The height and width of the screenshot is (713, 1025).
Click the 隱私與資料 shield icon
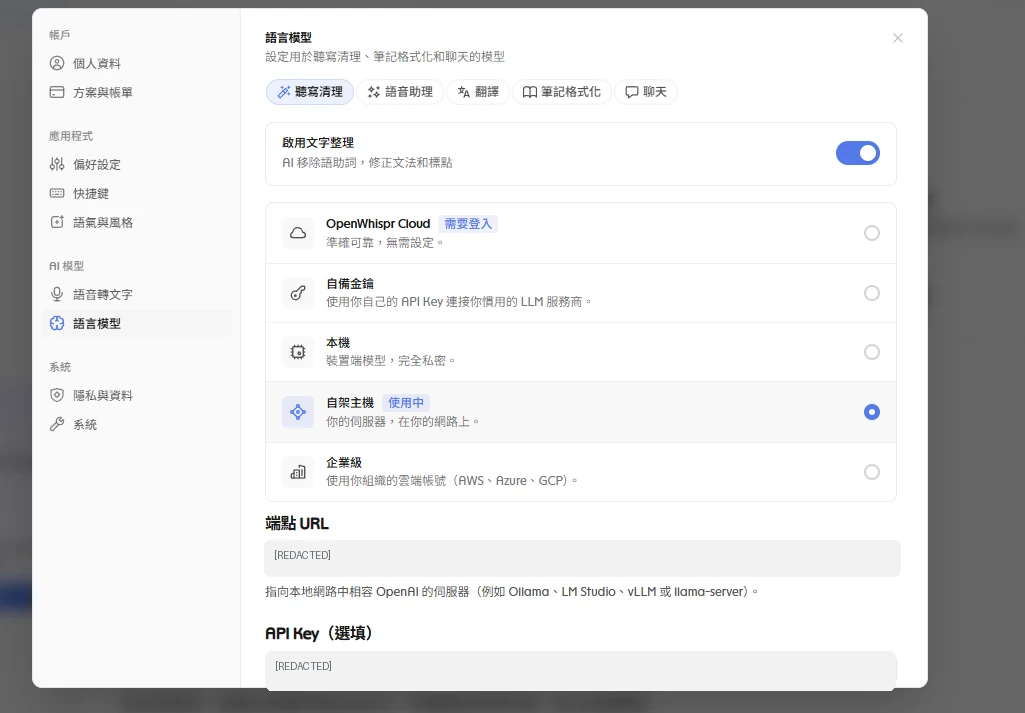point(57,395)
